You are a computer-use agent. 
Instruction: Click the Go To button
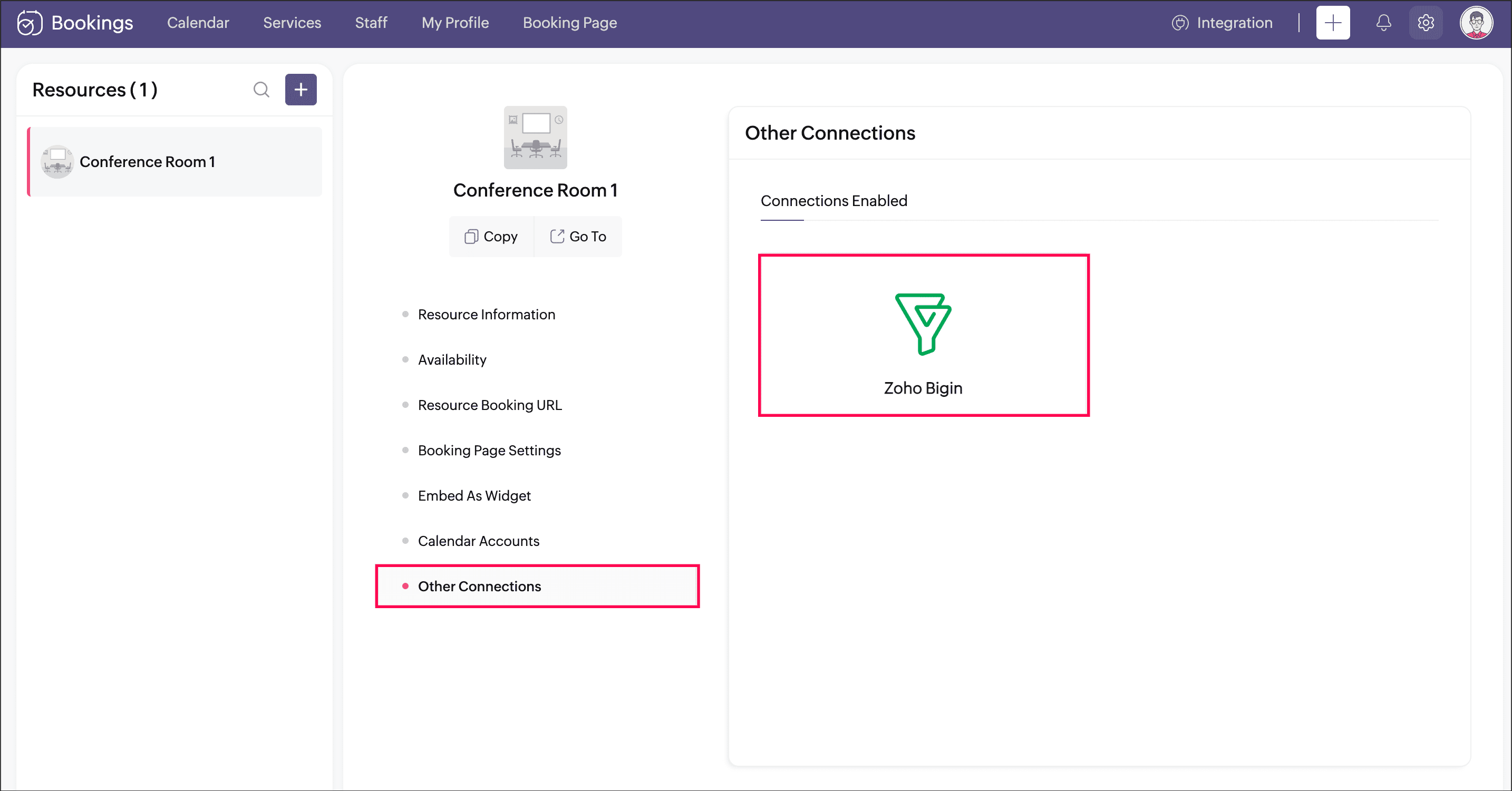(x=578, y=237)
